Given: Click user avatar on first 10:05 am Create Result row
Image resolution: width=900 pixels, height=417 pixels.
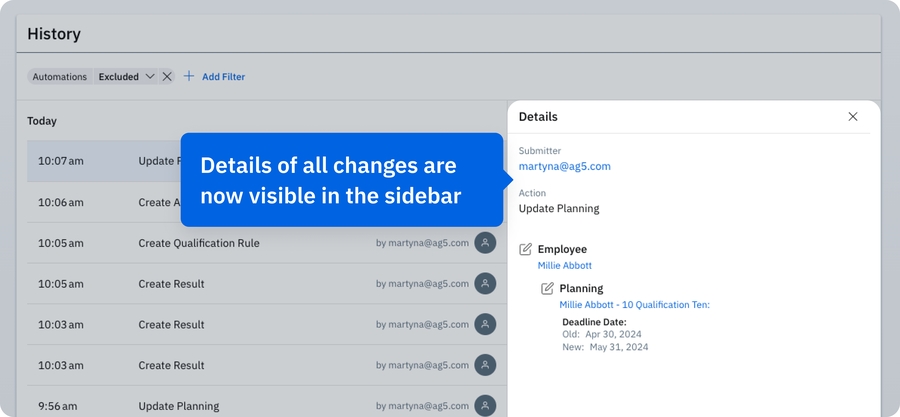Looking at the screenshot, I should point(485,284).
